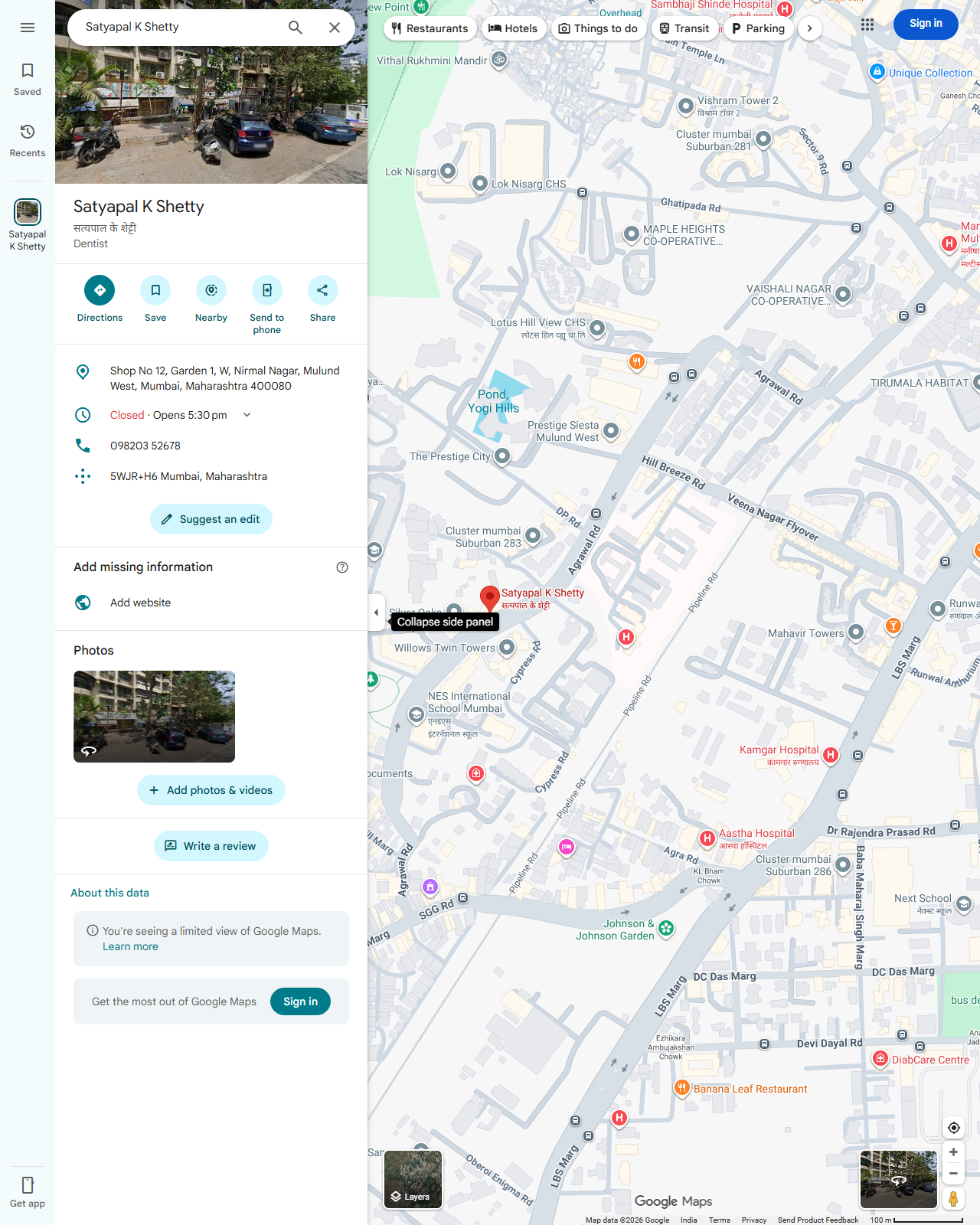Screen dimensions: 980x1225
Task: Filter map by Restaurants
Action: coord(430,28)
